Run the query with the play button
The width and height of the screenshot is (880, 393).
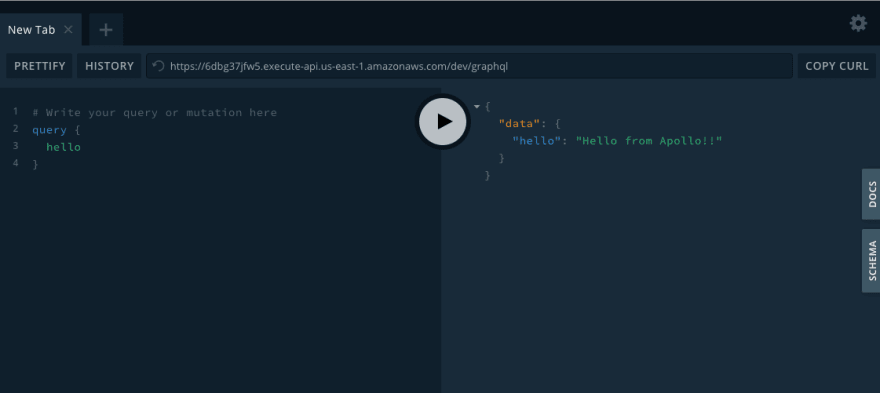coord(443,121)
